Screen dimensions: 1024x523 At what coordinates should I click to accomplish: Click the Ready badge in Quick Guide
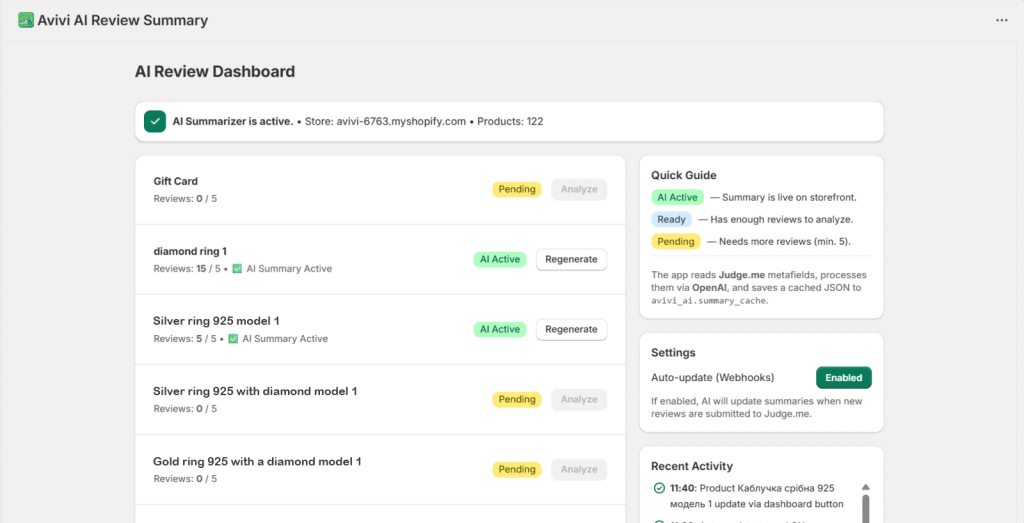[x=671, y=219]
